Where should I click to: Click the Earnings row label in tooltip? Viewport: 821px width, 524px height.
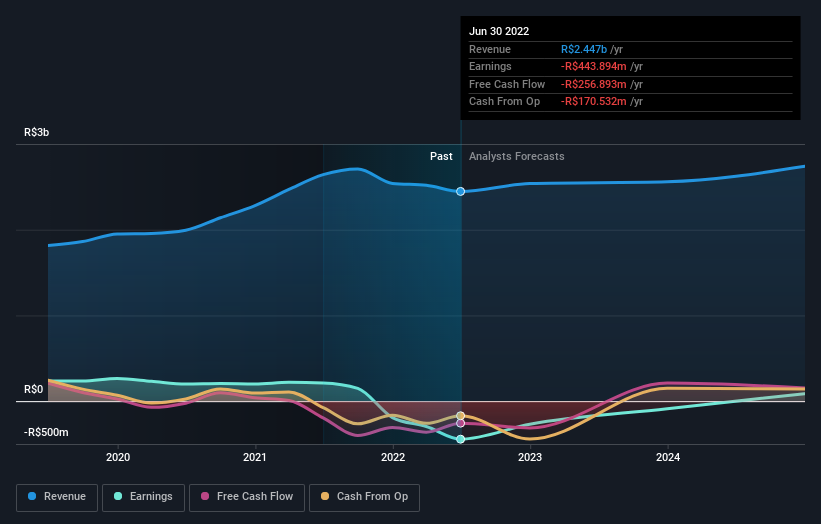(x=490, y=66)
